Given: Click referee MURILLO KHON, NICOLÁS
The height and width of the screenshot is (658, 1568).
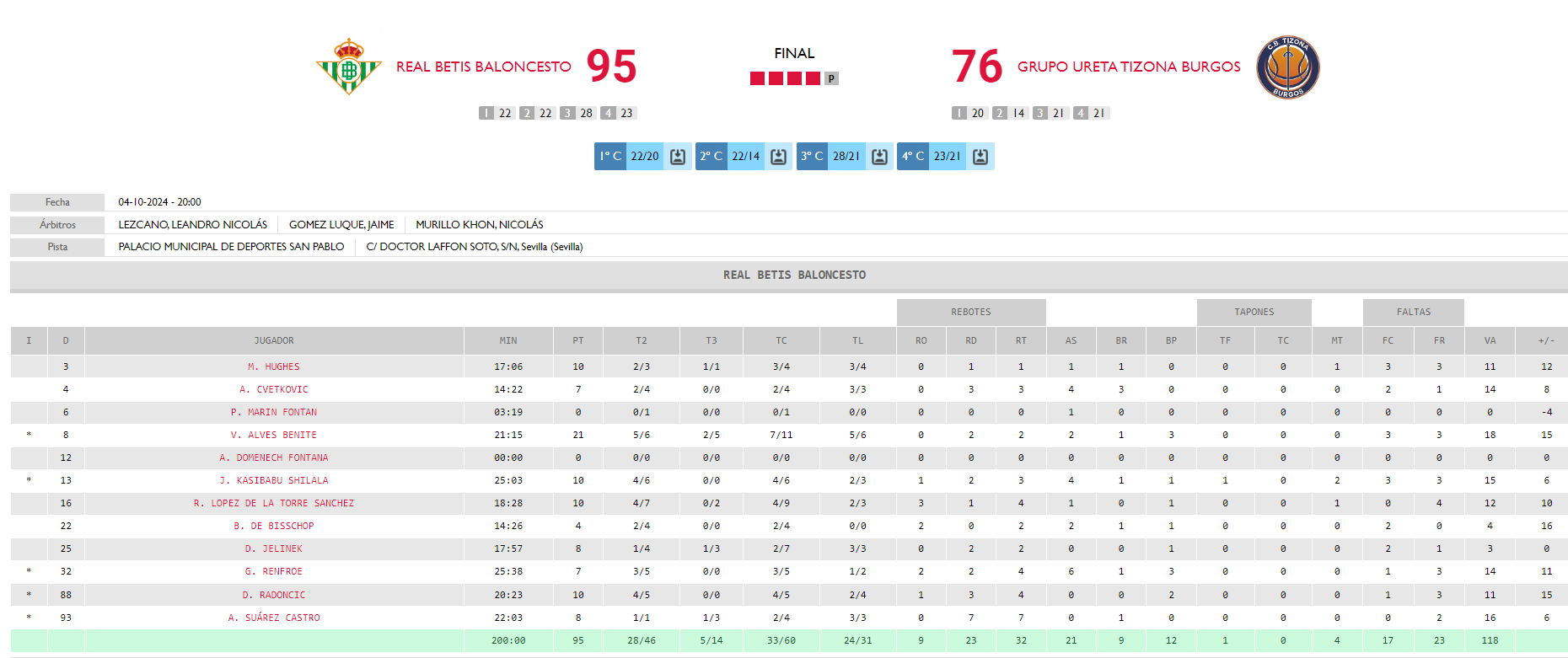Looking at the screenshot, I should (480, 225).
